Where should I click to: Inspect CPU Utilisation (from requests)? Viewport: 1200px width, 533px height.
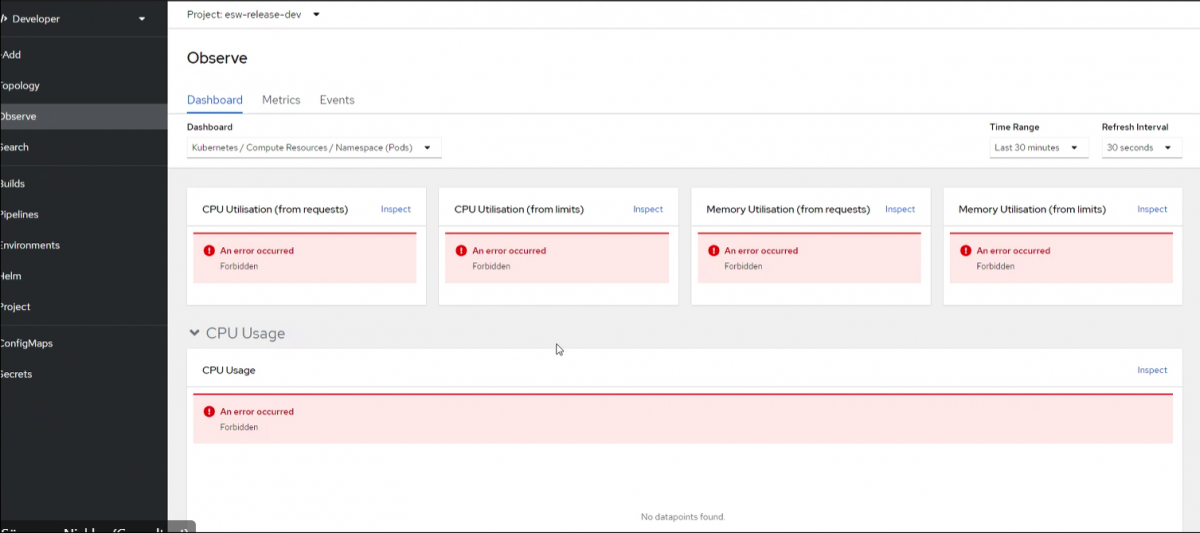tap(396, 209)
